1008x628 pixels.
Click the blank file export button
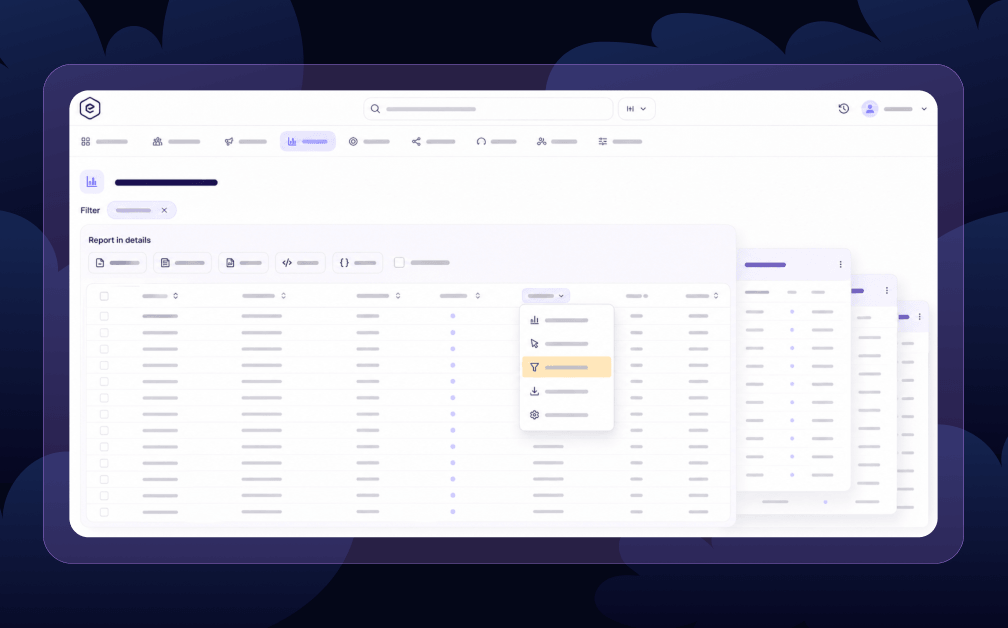pos(117,263)
